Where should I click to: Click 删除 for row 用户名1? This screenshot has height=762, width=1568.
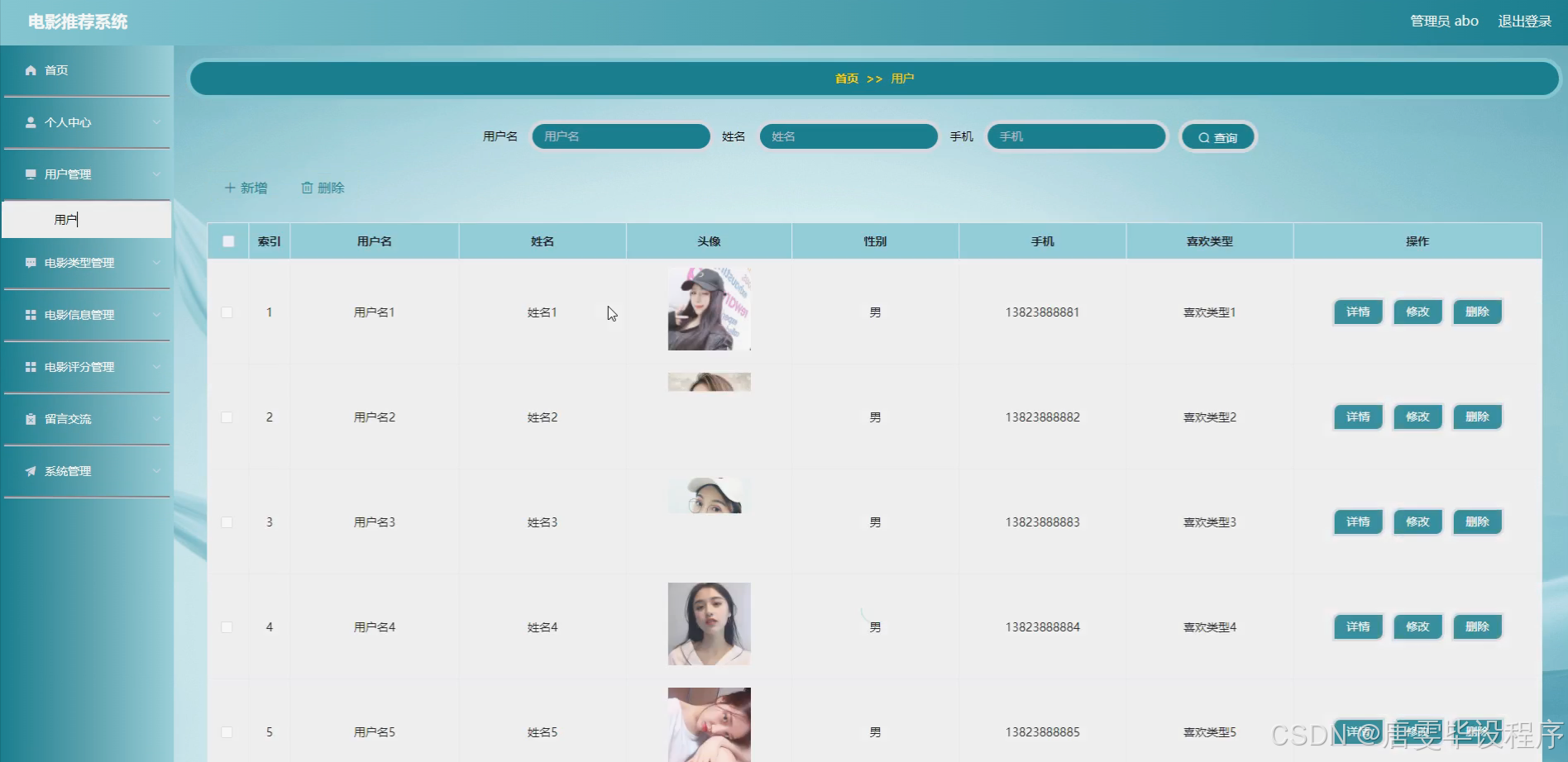(x=1477, y=312)
